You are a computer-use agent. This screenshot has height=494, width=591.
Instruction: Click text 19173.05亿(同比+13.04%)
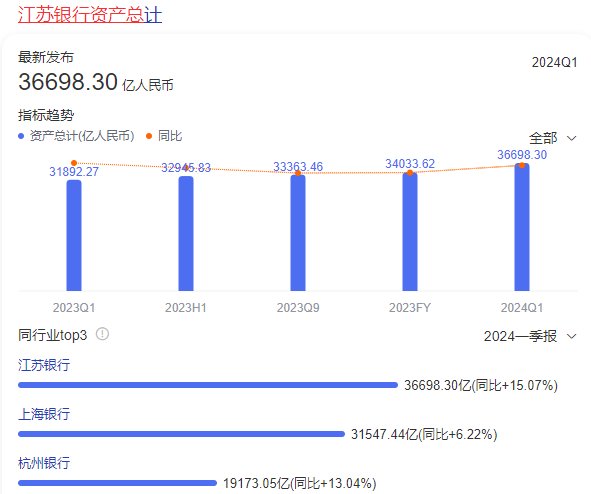300,483
